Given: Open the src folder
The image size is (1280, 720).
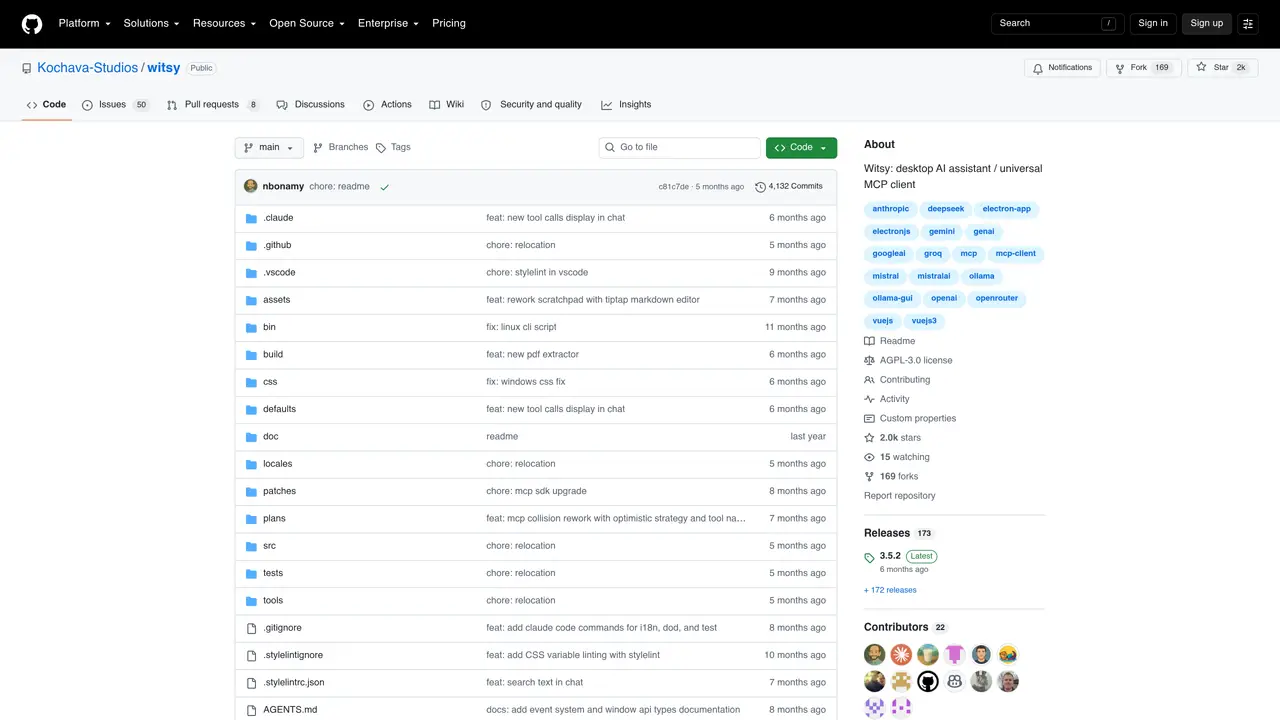Looking at the screenshot, I should (269, 546).
